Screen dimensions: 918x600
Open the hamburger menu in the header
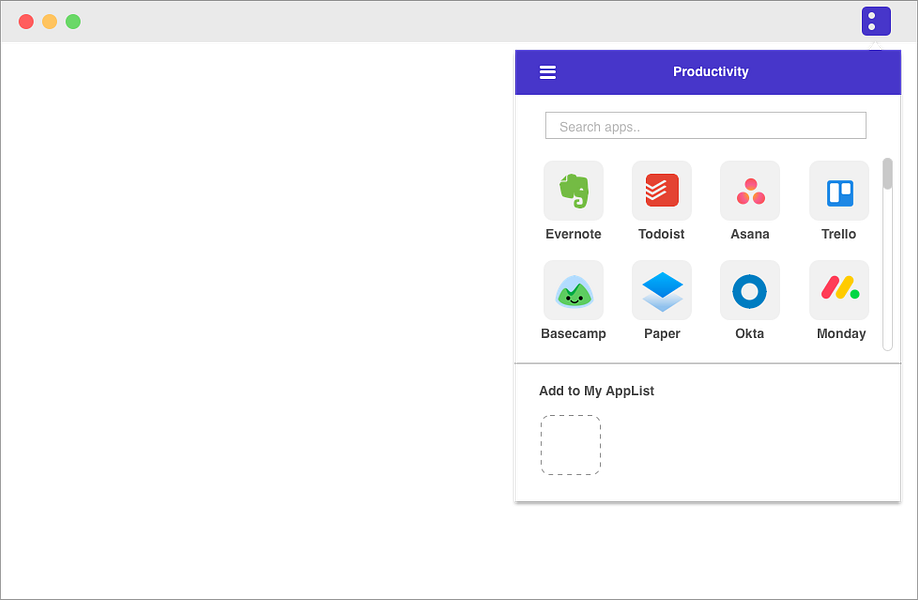point(548,71)
